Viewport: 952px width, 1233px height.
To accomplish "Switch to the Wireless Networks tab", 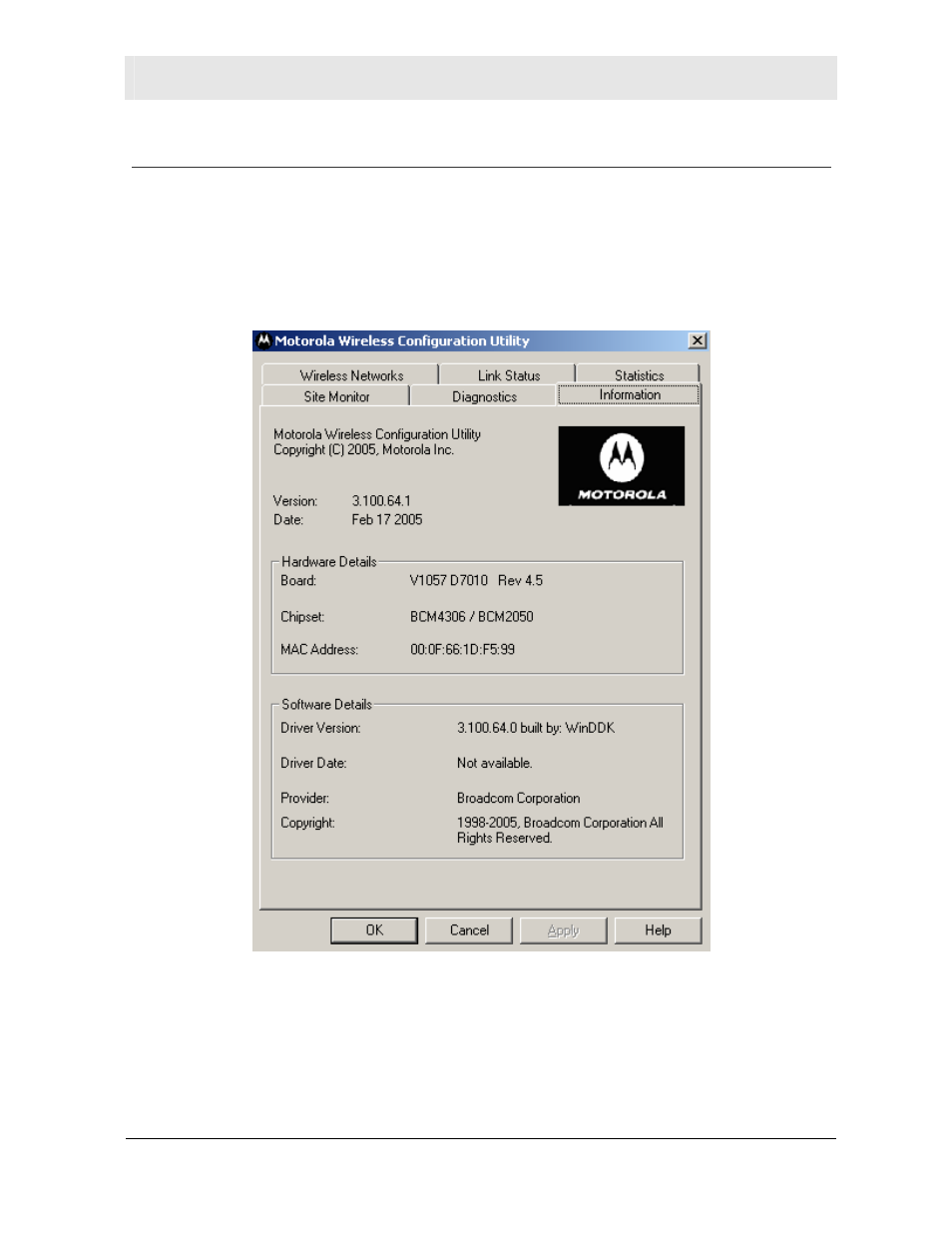I will click(x=351, y=375).
